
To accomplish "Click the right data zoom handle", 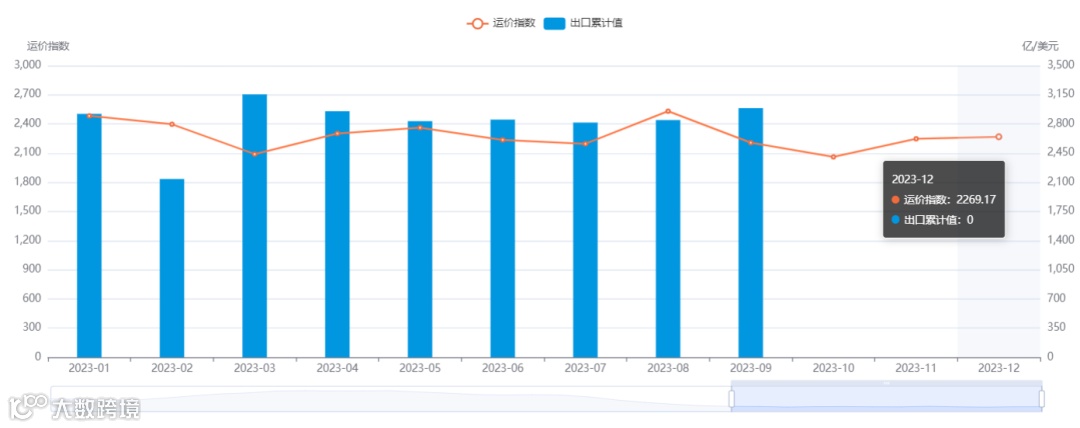I will [x=1041, y=398].
